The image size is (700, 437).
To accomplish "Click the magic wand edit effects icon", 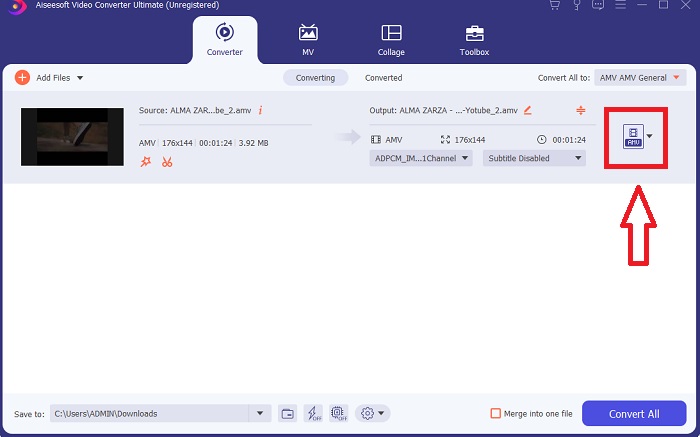I will click(x=146, y=162).
